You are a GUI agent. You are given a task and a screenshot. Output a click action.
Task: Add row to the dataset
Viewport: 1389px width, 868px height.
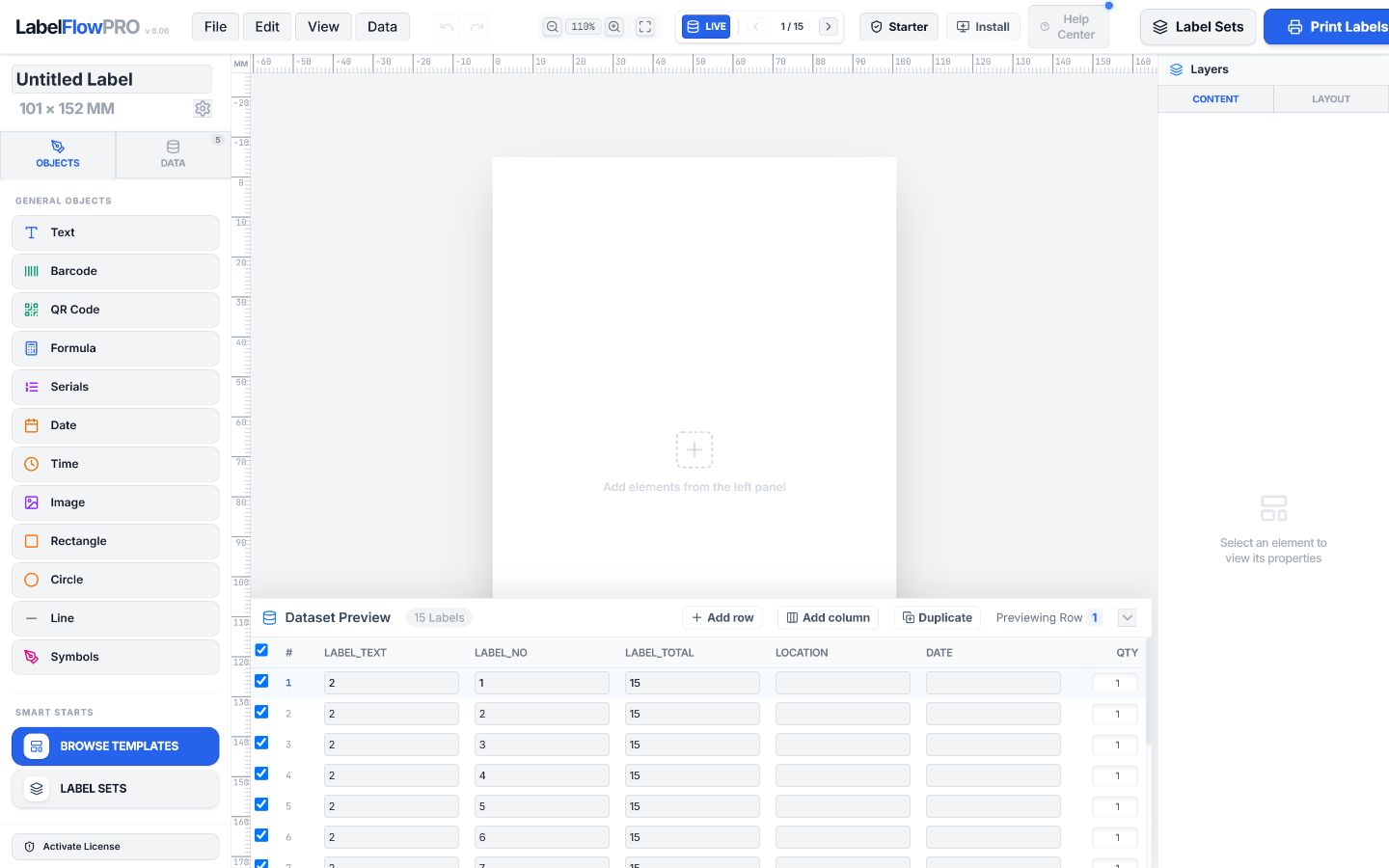(722, 618)
